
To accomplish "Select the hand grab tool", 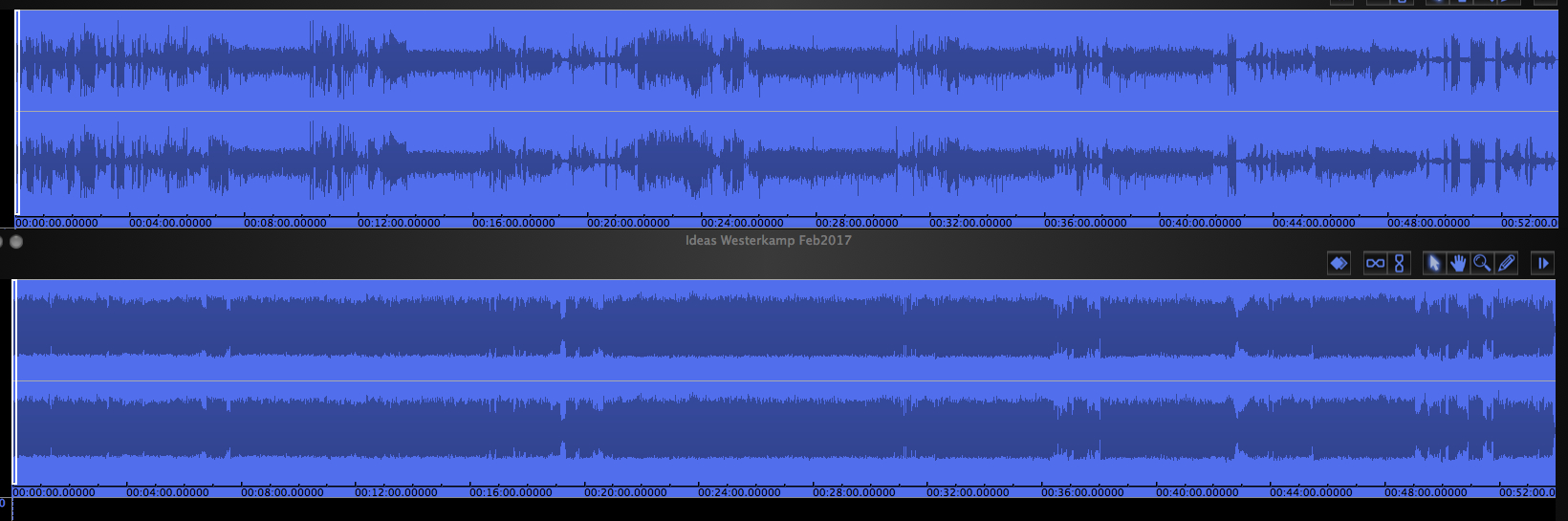I will pyautogui.click(x=1457, y=263).
